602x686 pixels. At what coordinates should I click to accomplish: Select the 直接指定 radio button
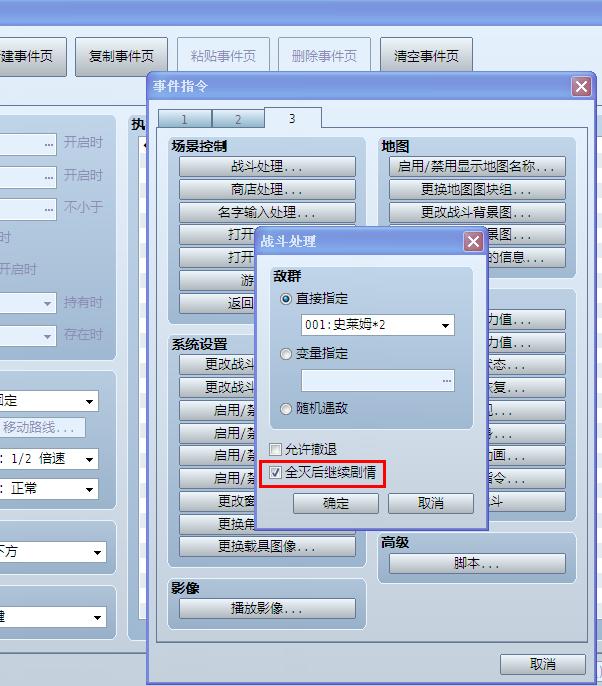(x=286, y=299)
